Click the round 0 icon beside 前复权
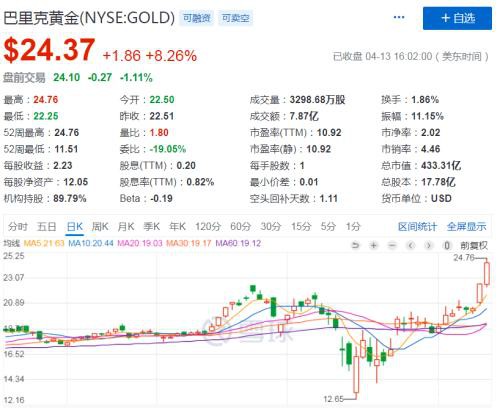Viewport: 500px width, 408px height. click(x=447, y=246)
